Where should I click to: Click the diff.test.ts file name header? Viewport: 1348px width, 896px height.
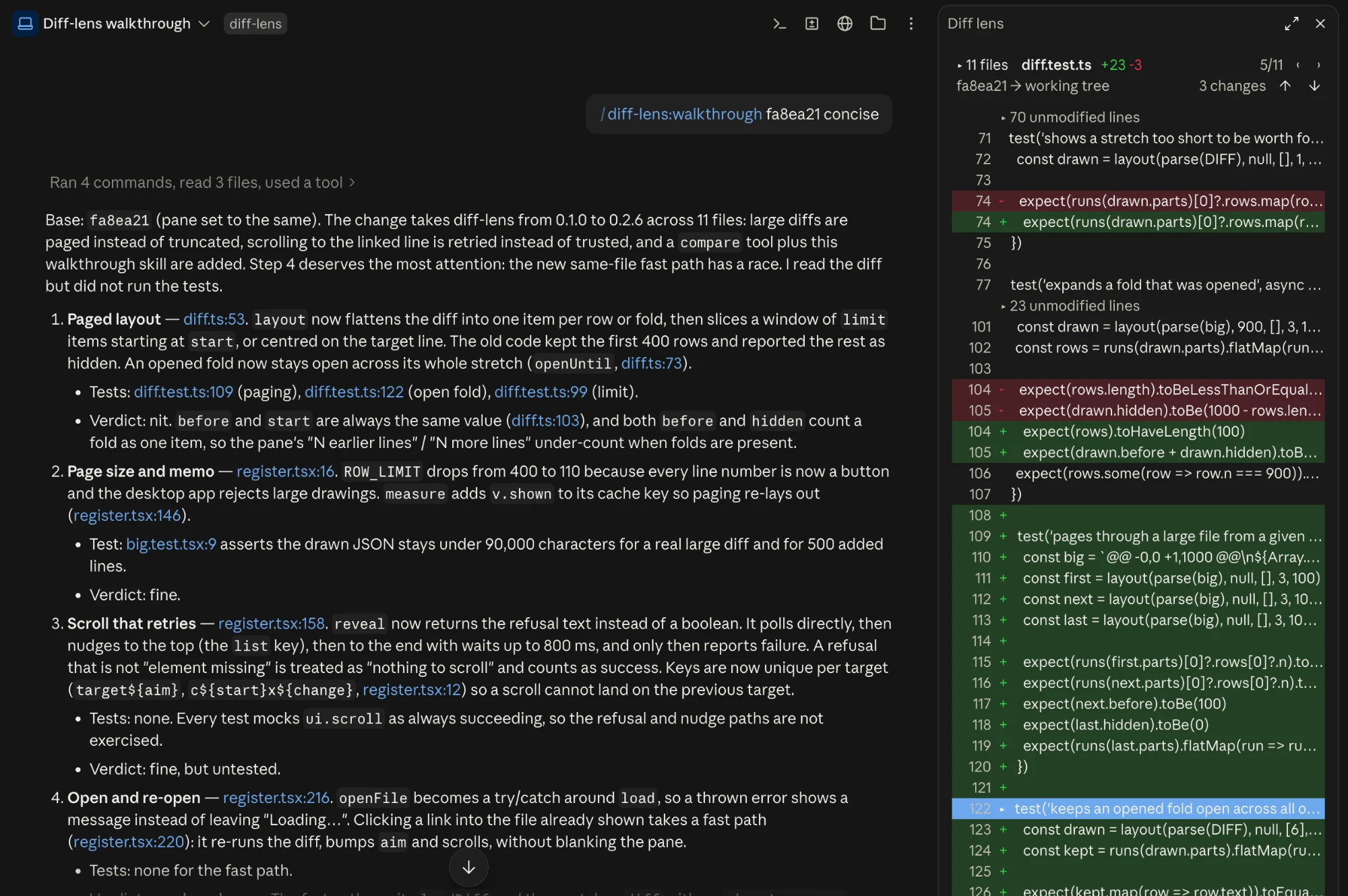pos(1056,65)
